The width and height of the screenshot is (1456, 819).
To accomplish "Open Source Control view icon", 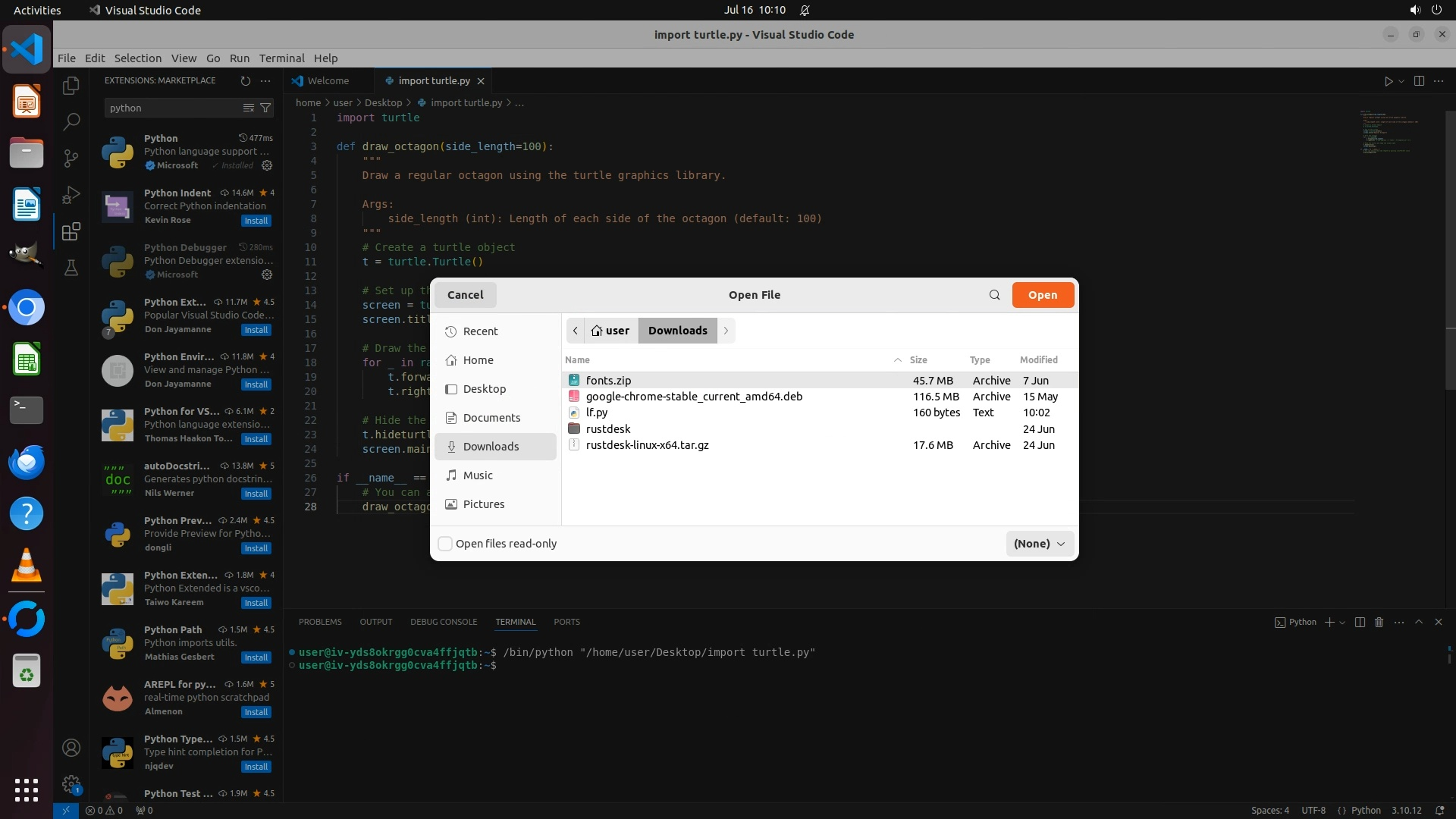I will [71, 158].
